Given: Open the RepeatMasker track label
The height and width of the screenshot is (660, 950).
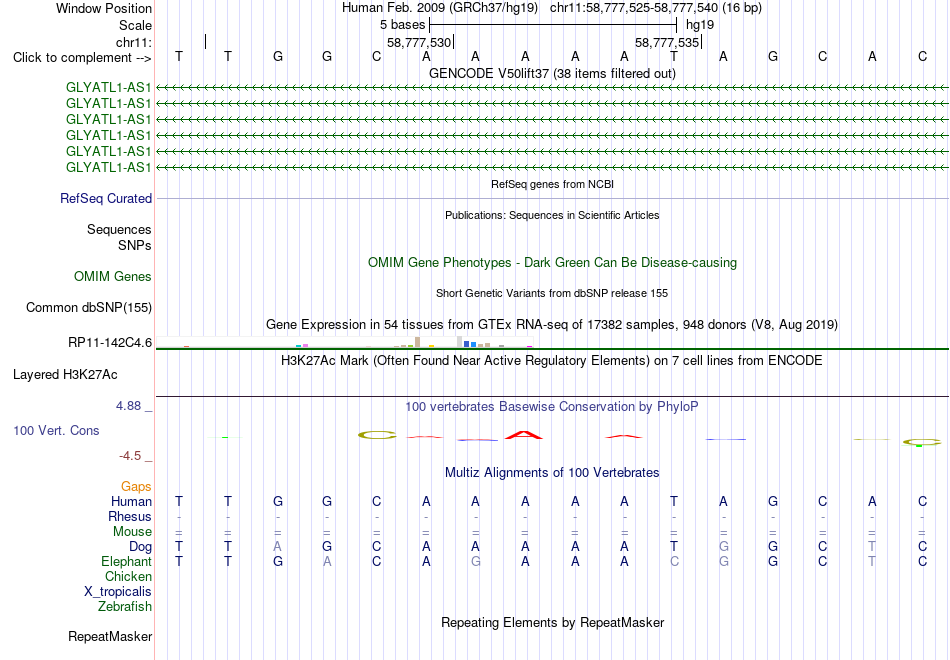Looking at the screenshot, I should (x=110, y=636).
